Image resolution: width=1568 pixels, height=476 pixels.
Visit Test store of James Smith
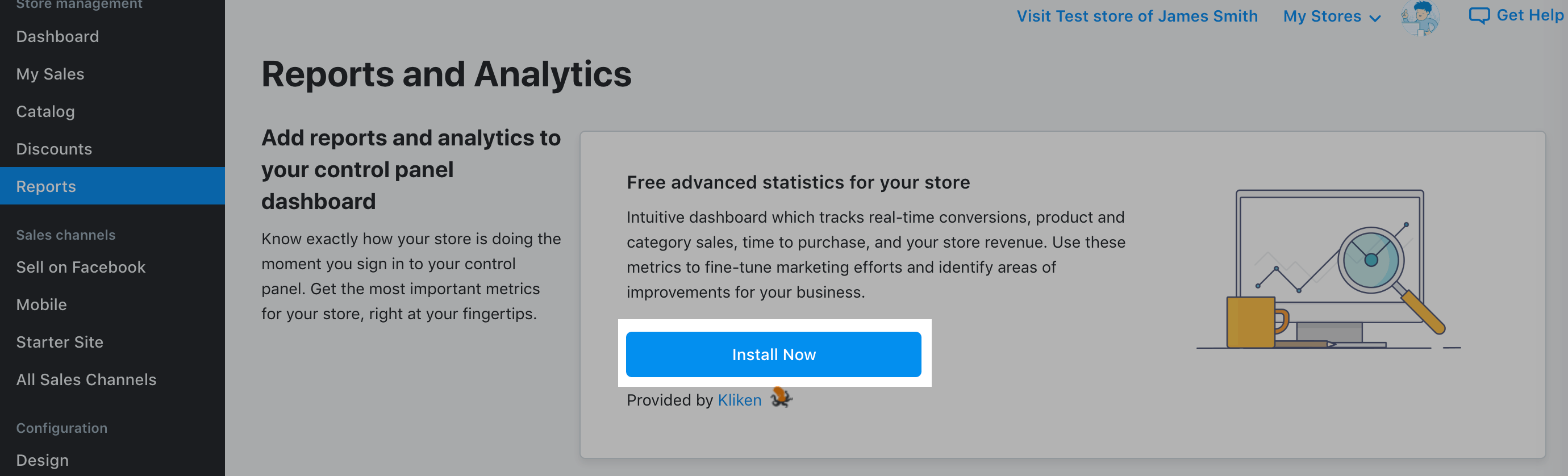(x=1136, y=16)
